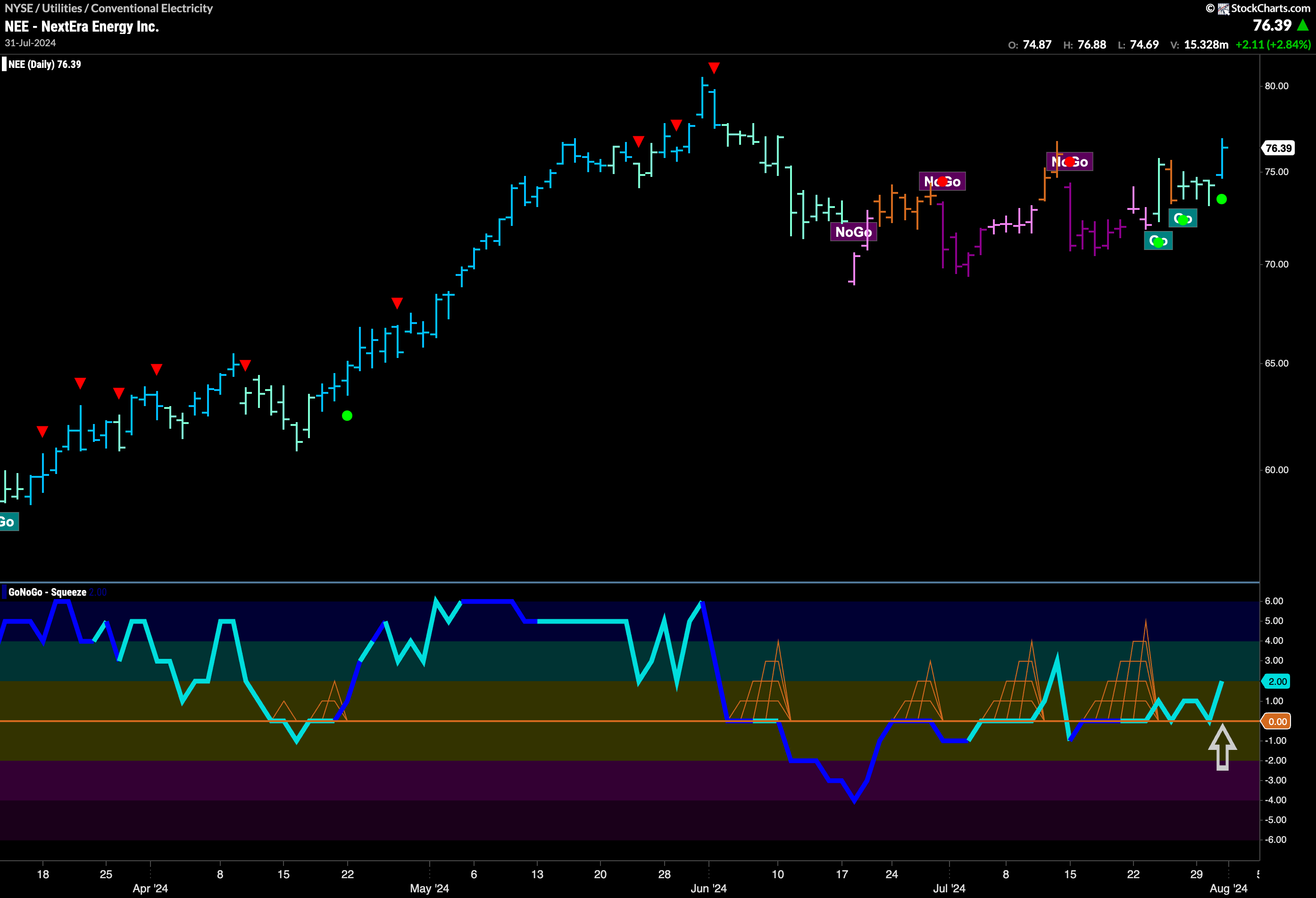Click the 20 date tick label
The width and height of the screenshot is (1316, 898).
point(600,874)
